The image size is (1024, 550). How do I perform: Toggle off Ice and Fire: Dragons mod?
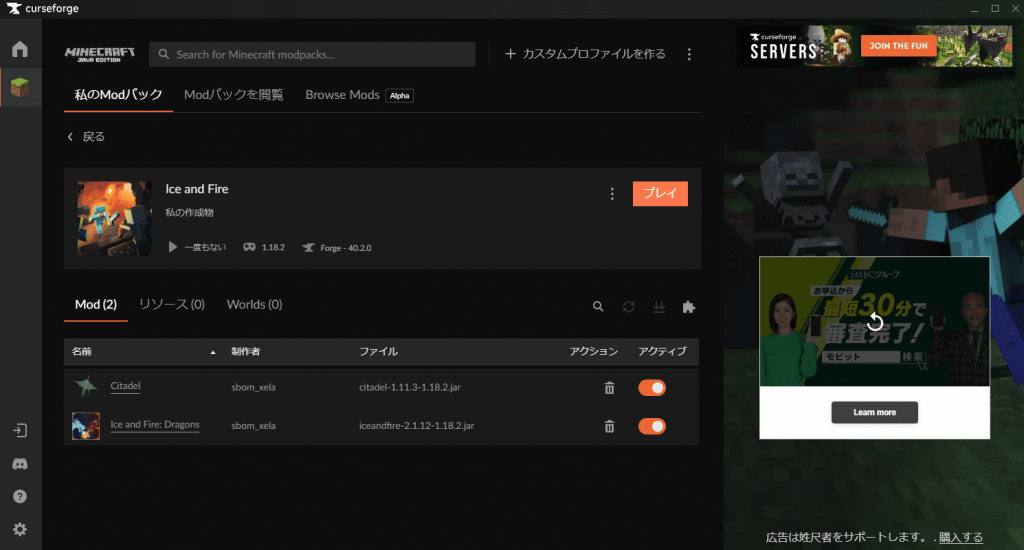click(652, 426)
